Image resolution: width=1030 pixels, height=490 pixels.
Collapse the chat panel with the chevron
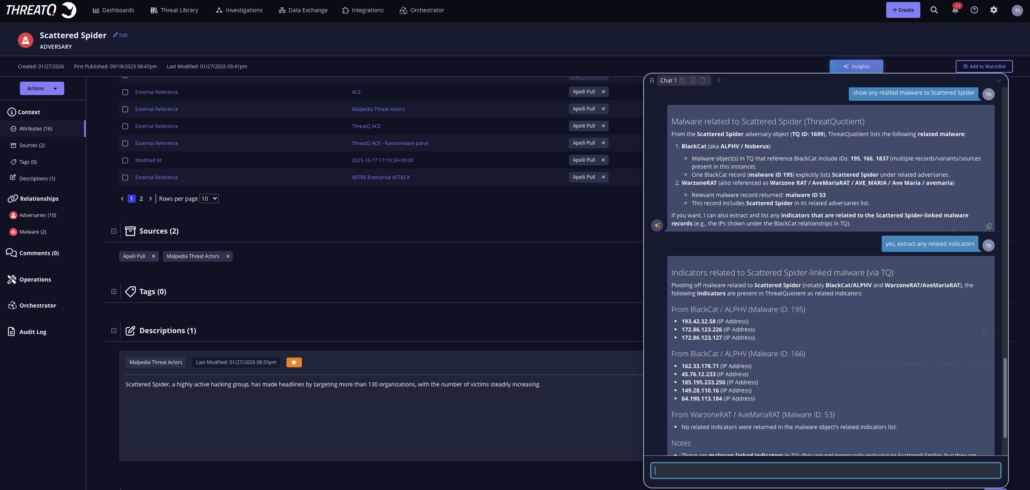click(x=998, y=80)
